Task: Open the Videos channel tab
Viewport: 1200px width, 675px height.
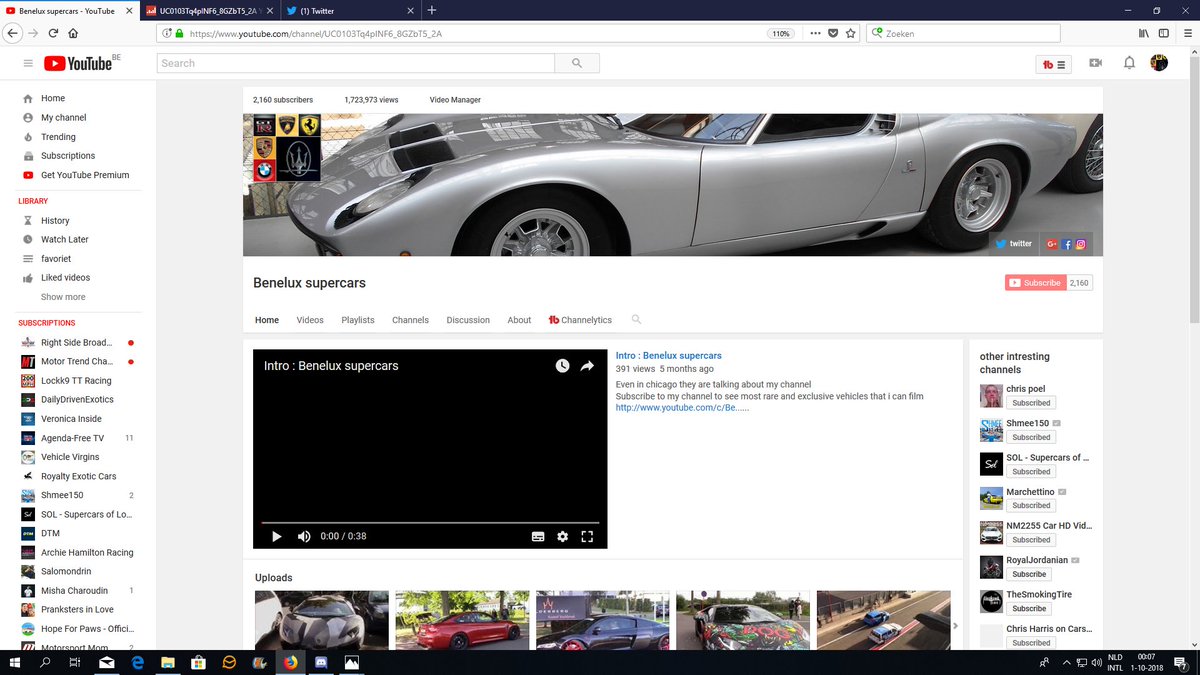Action: pos(310,320)
